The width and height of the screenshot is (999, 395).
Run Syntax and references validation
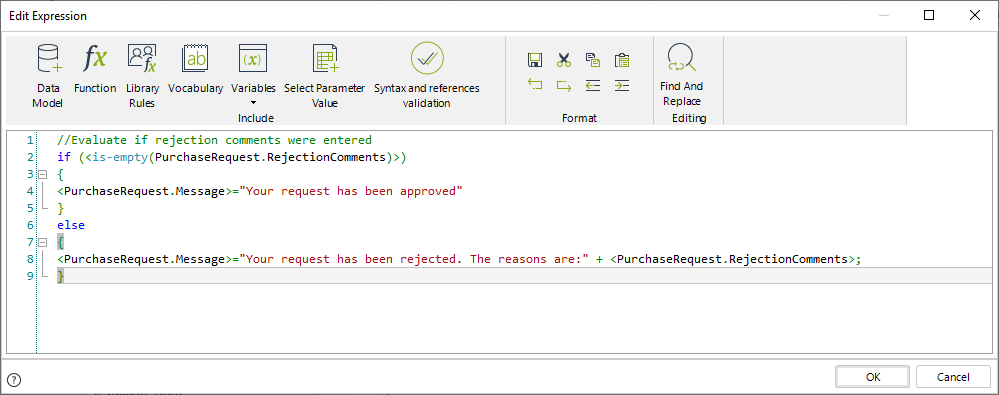[x=427, y=75]
